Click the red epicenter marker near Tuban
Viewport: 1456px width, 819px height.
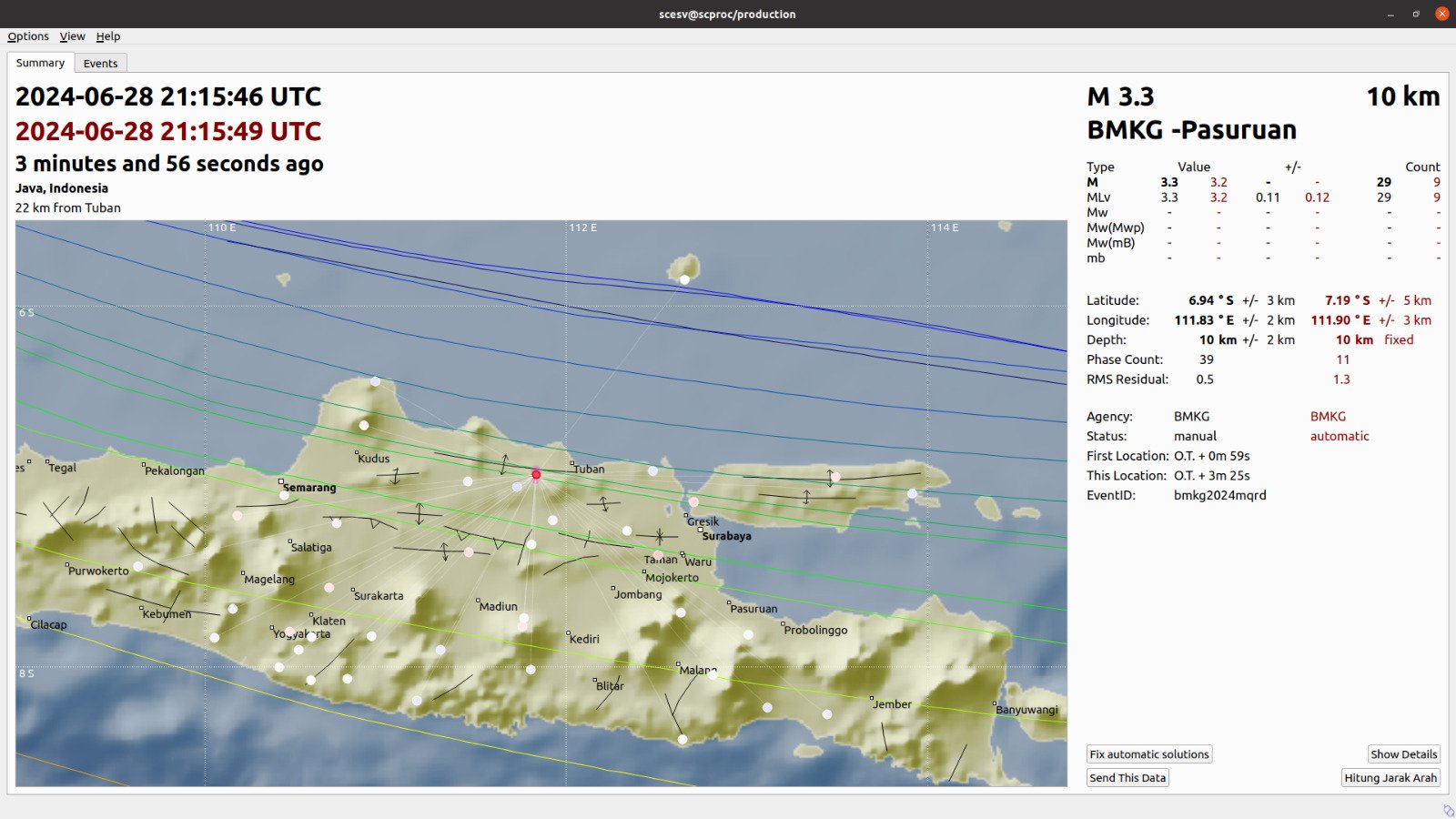pos(536,474)
